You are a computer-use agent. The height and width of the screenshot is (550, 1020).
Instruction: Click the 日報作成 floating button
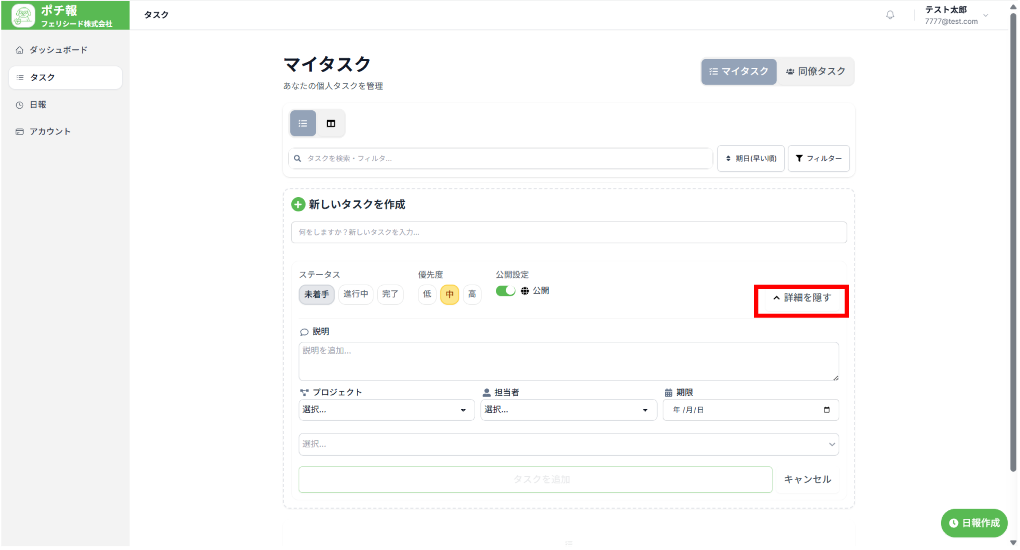[x=973, y=523]
